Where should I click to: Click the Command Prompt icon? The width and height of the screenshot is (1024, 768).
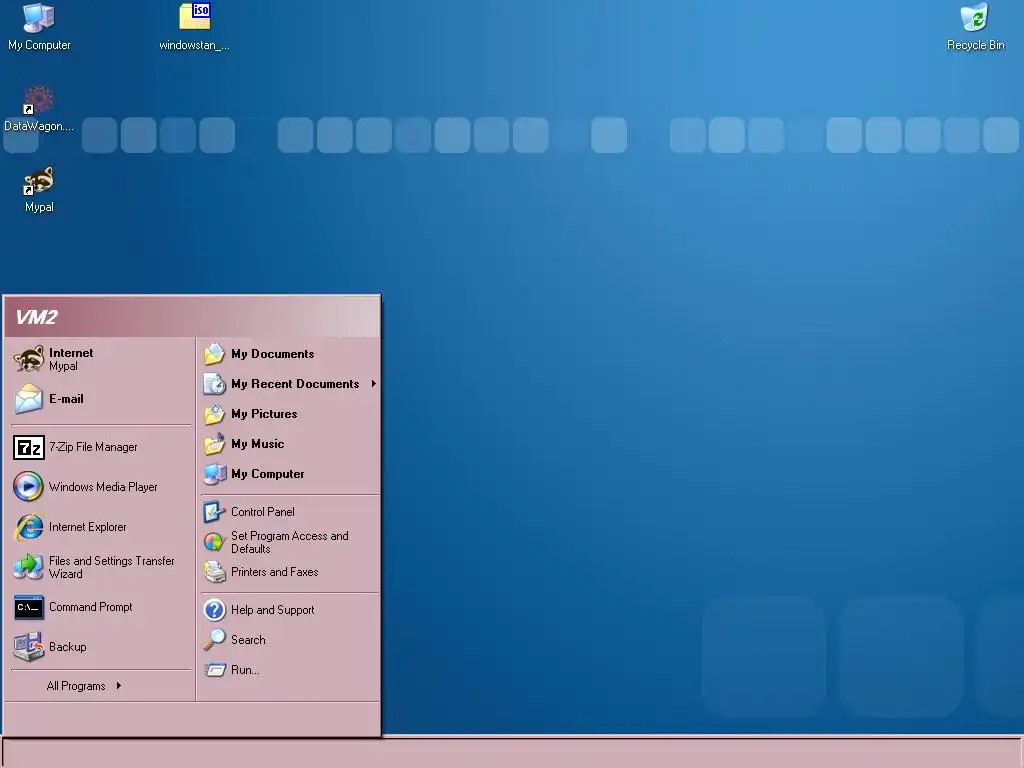pyautogui.click(x=29, y=607)
